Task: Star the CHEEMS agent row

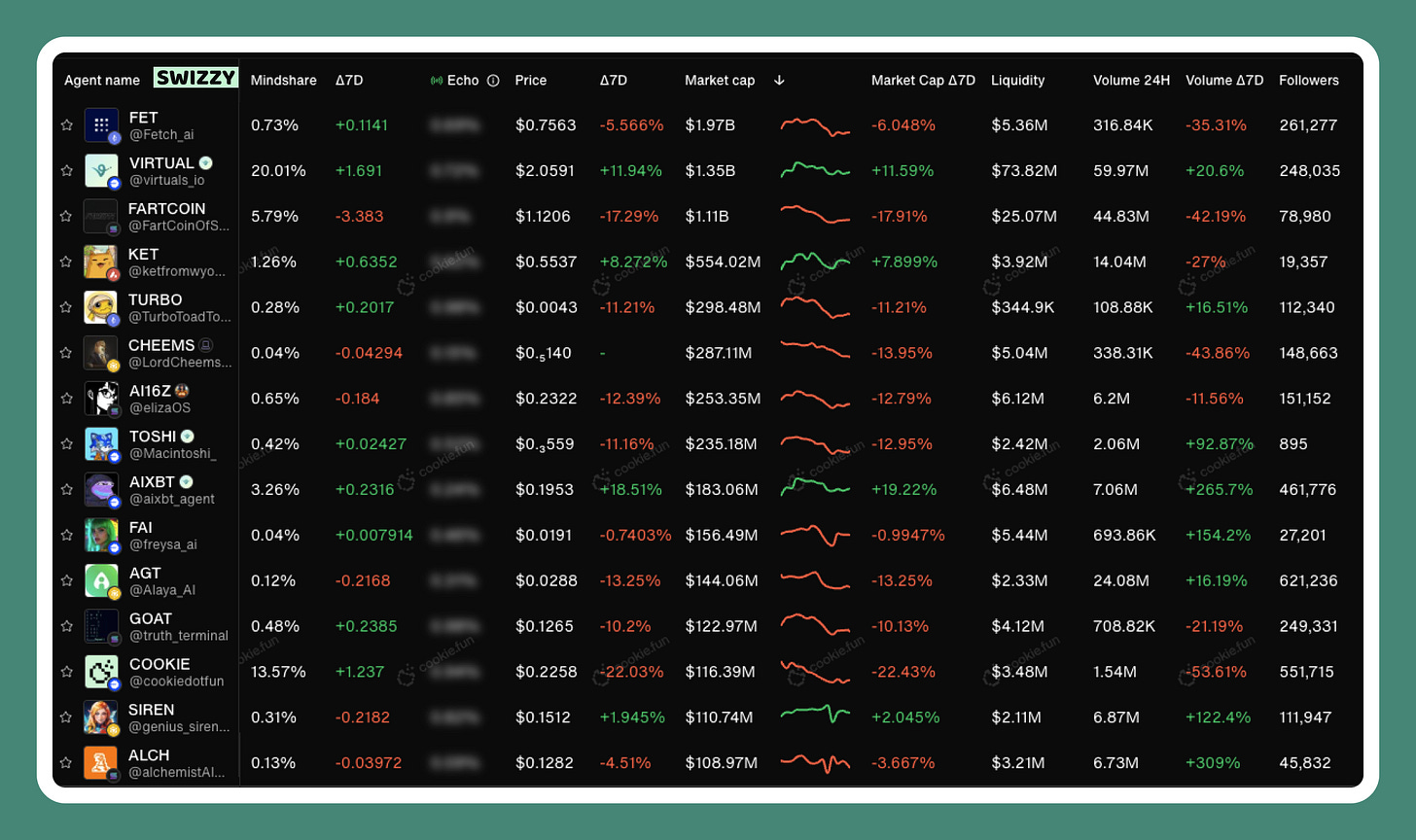Action: pyautogui.click(x=66, y=353)
